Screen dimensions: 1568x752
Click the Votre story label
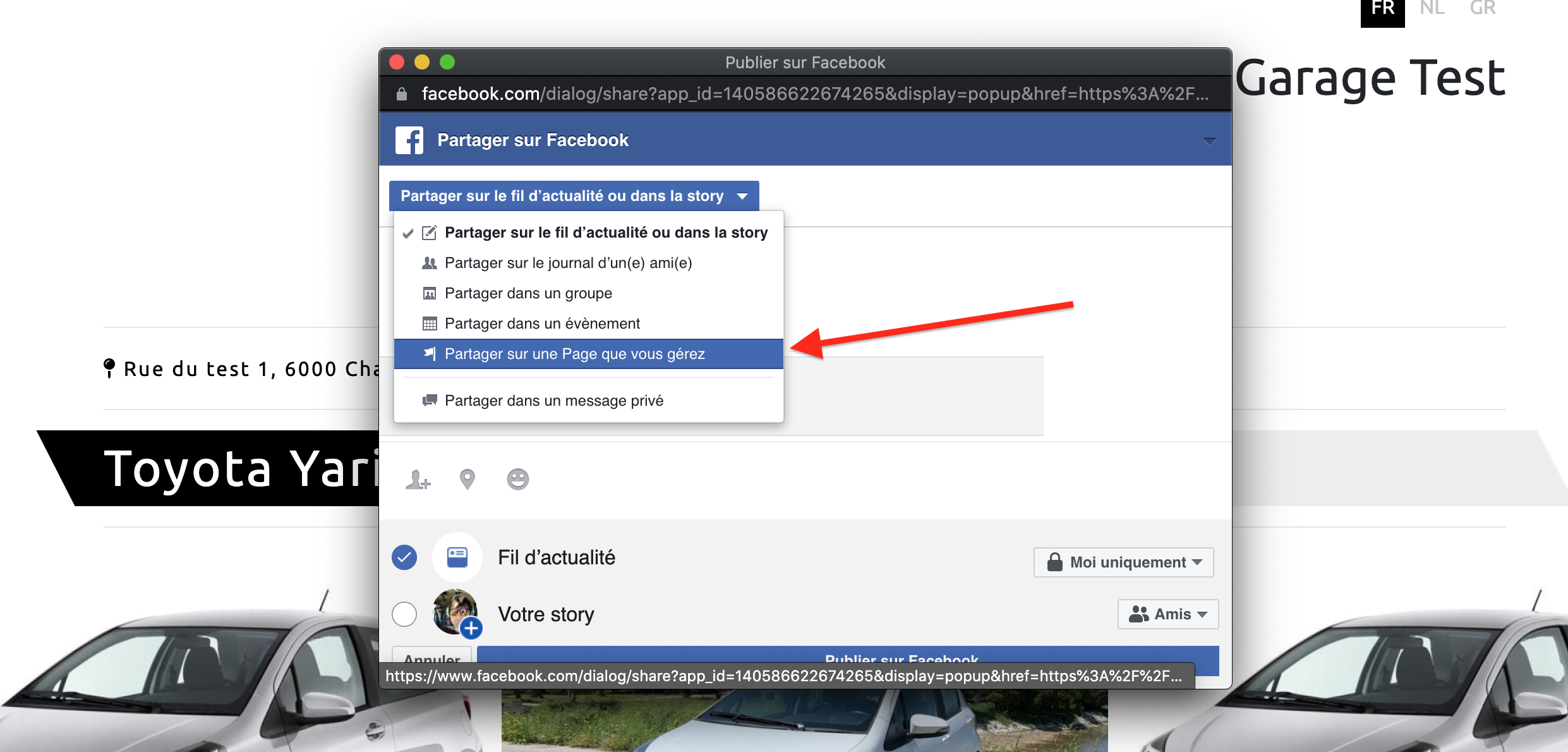point(546,614)
